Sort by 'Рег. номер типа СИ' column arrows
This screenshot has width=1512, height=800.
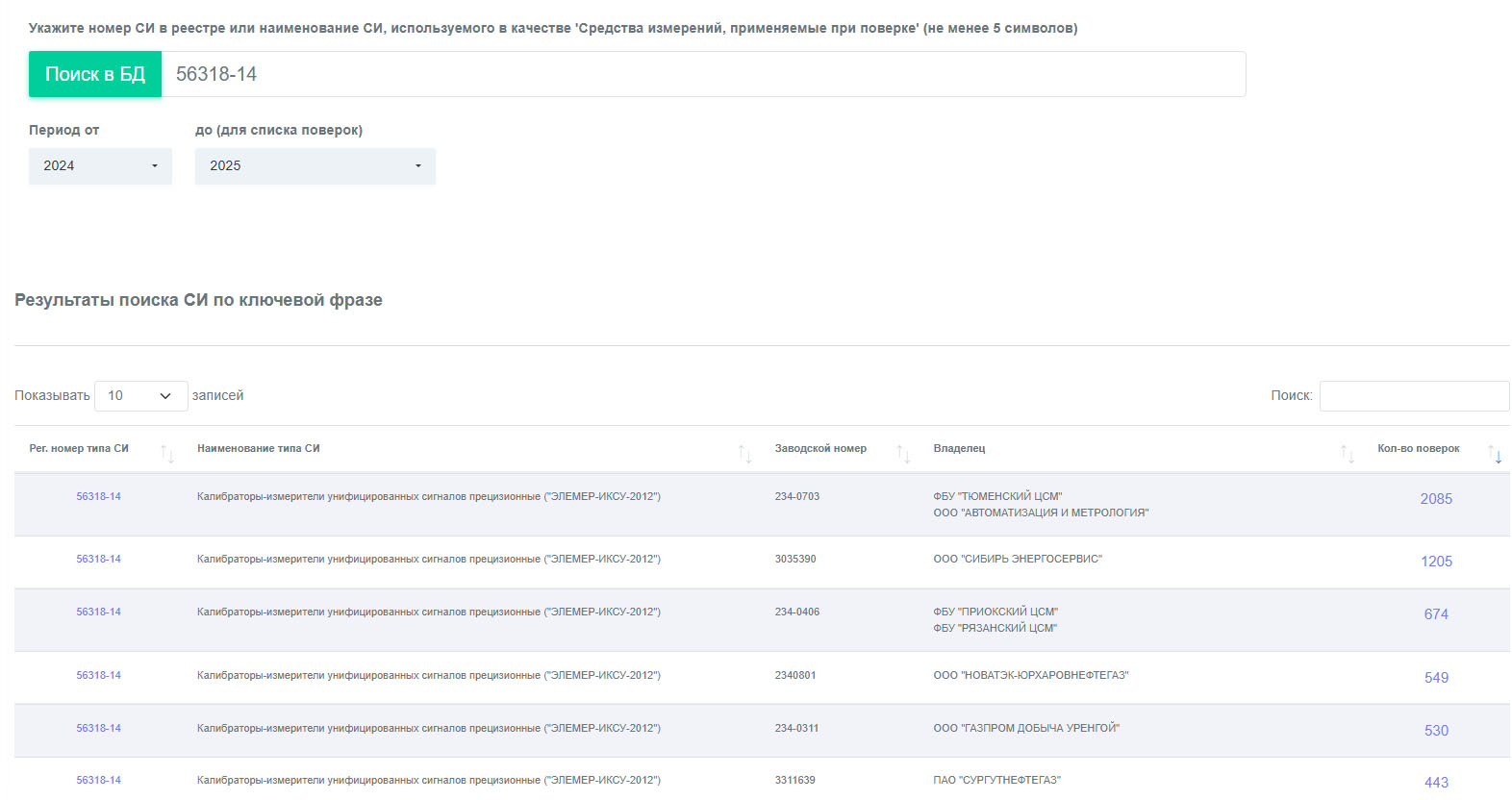[167, 454]
